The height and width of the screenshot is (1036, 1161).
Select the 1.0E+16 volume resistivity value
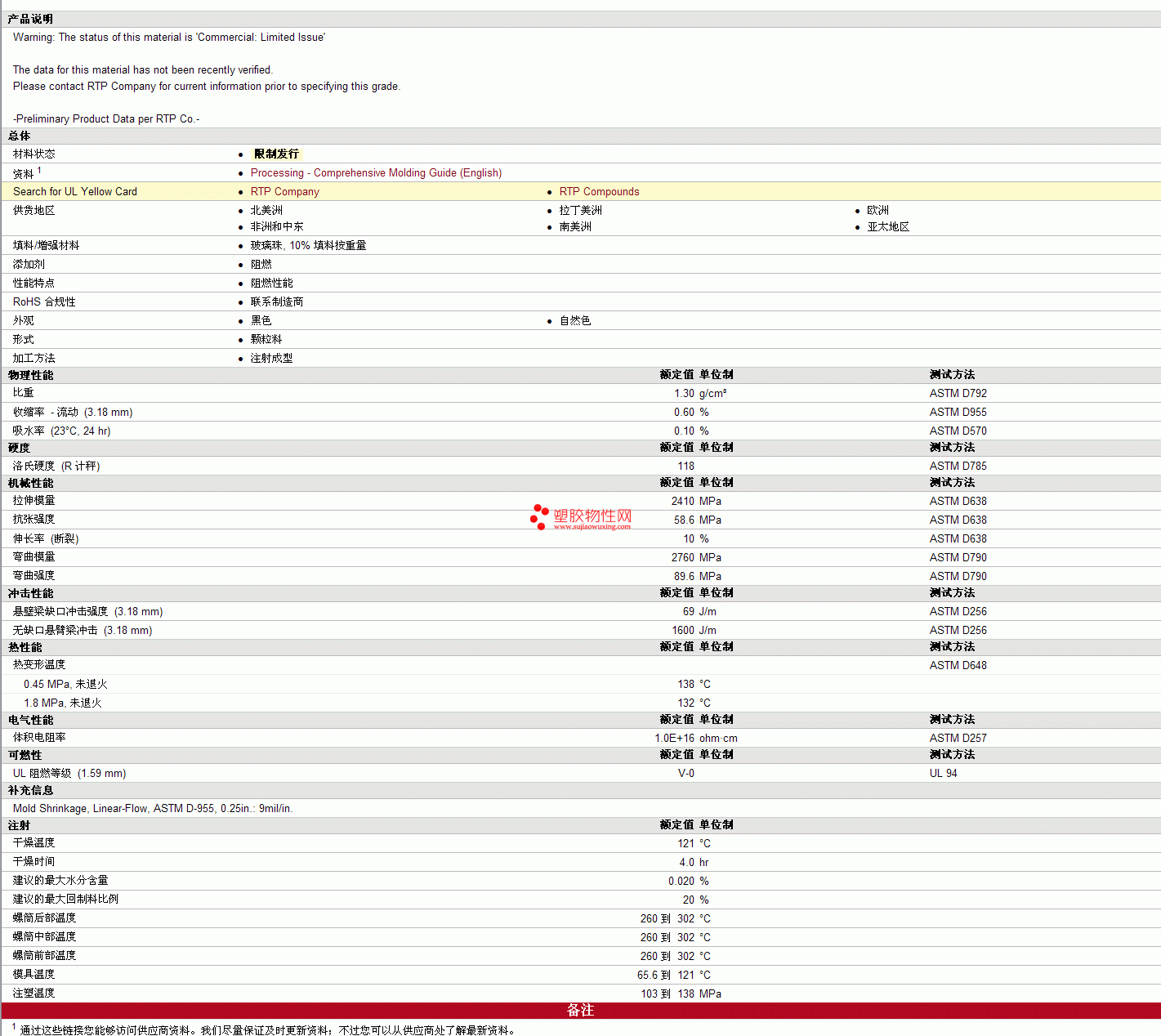pos(674,739)
